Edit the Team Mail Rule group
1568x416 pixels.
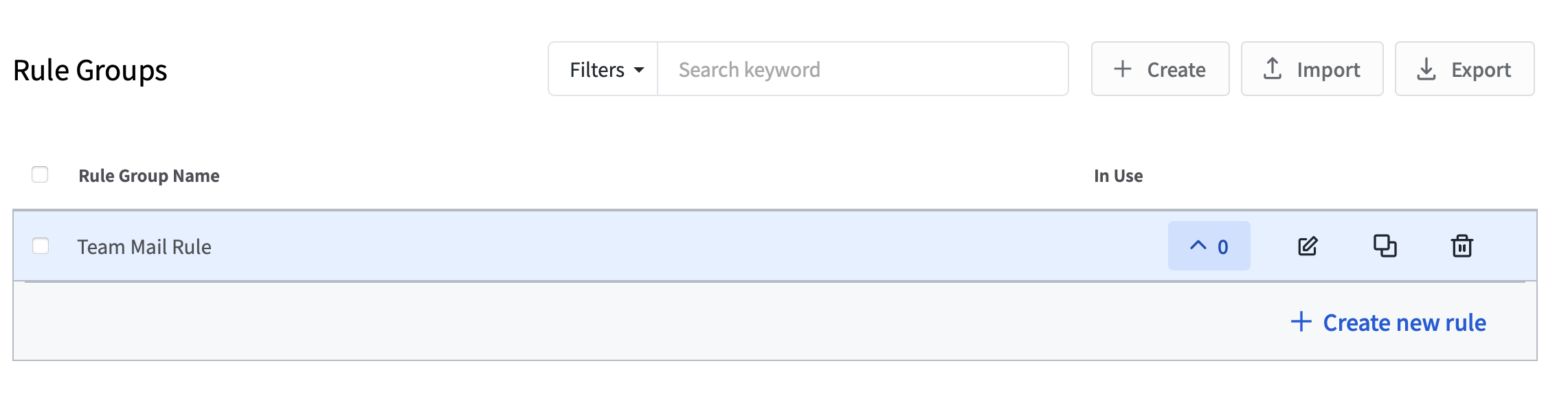pyautogui.click(x=1308, y=246)
